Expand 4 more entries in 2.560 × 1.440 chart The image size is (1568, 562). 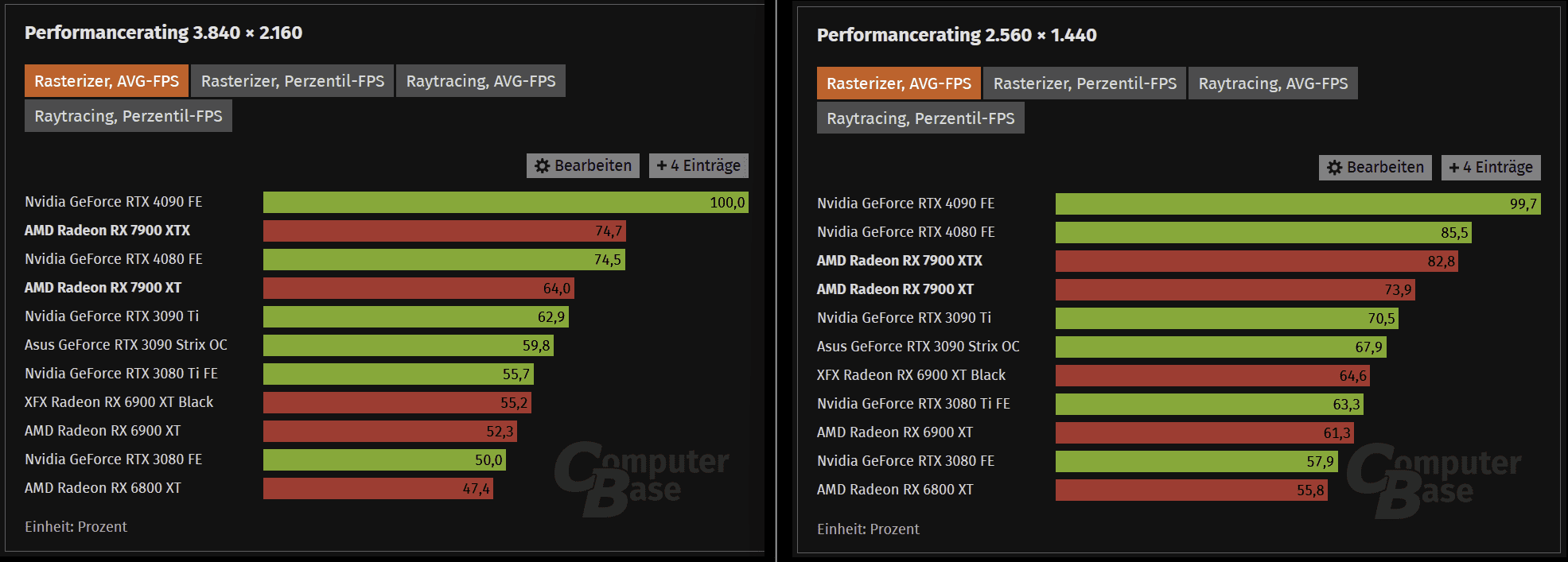[1491, 167]
